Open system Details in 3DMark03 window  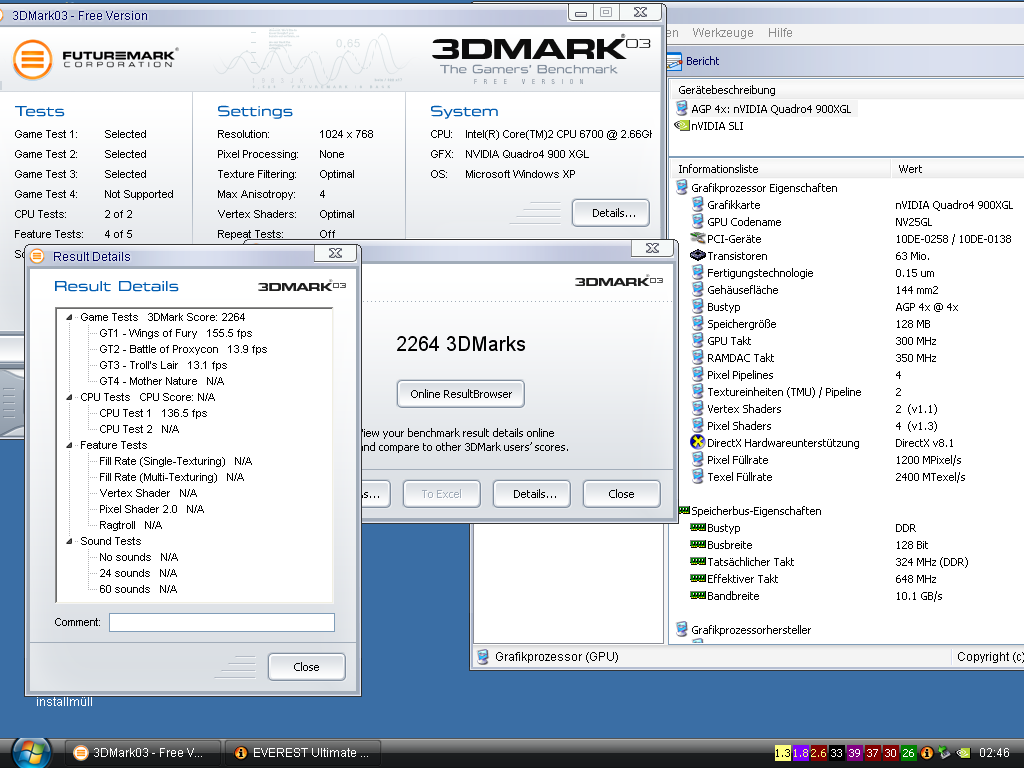point(611,213)
